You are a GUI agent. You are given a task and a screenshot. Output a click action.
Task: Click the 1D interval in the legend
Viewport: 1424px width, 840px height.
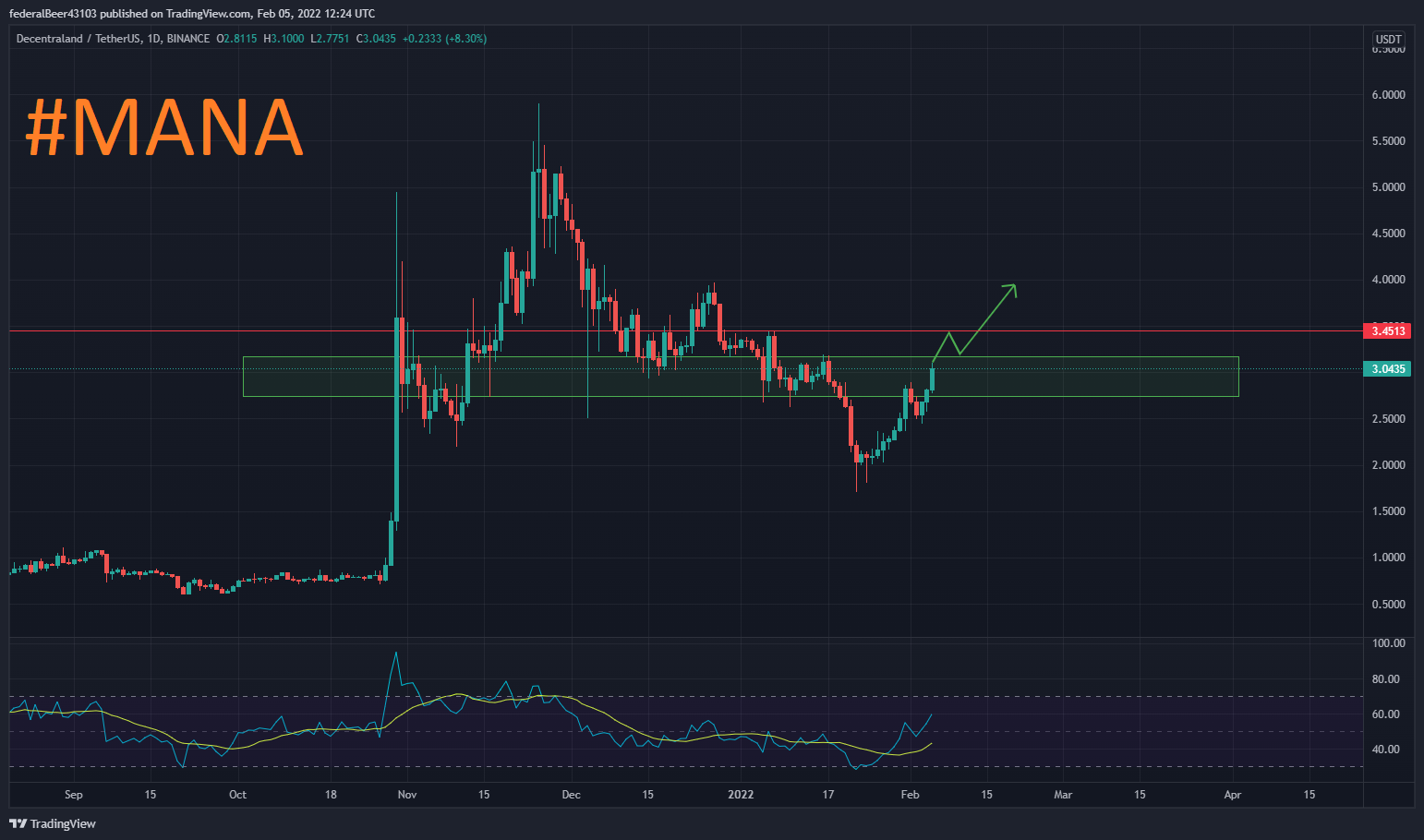pos(154,39)
